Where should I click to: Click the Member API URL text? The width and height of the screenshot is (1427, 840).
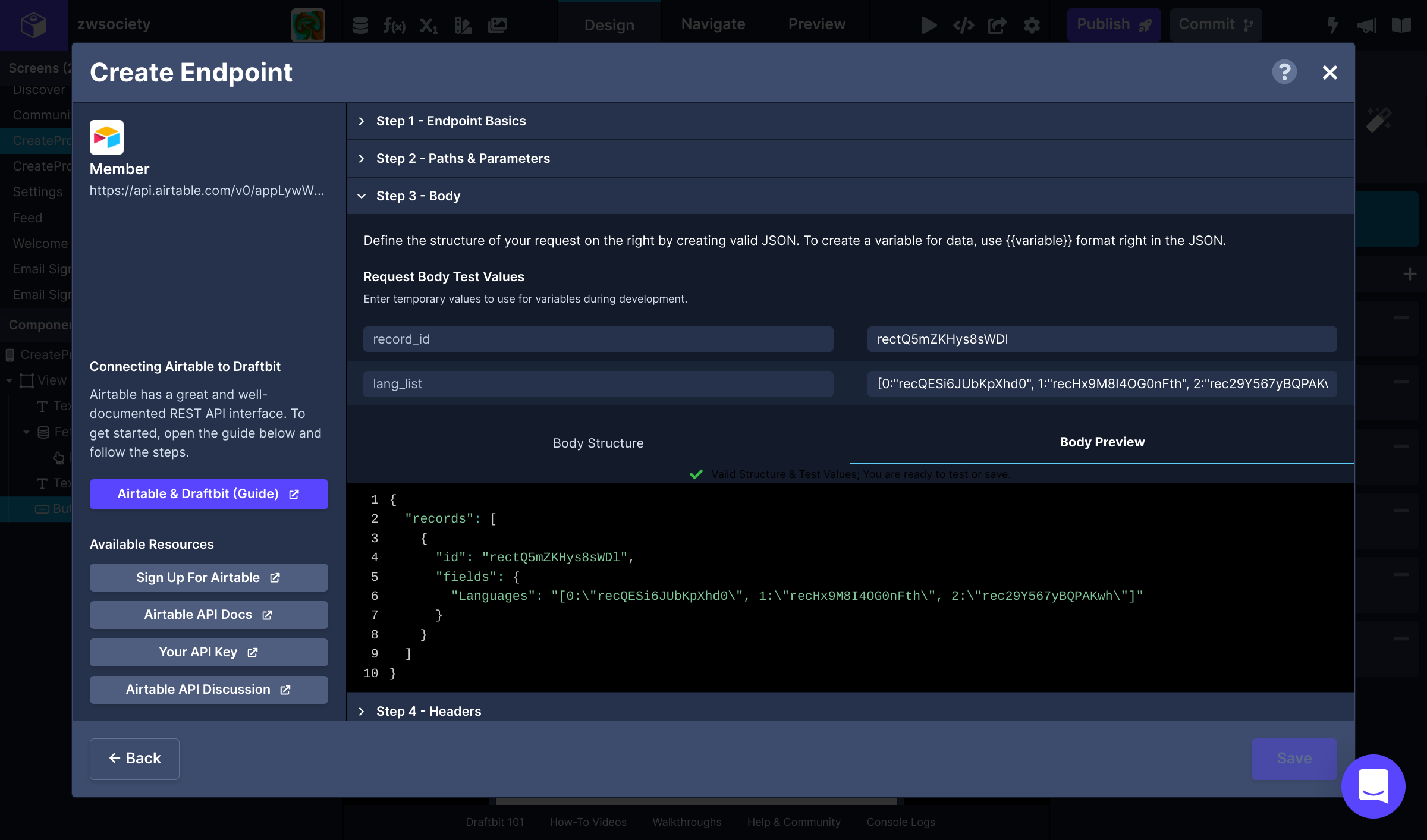(207, 191)
